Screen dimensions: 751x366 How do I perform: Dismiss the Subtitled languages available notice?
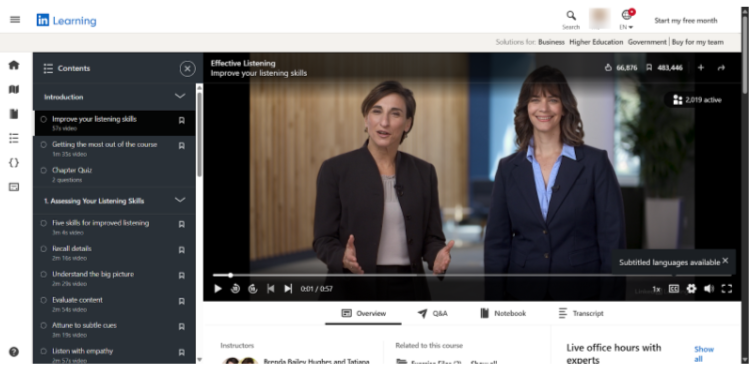[x=725, y=261]
